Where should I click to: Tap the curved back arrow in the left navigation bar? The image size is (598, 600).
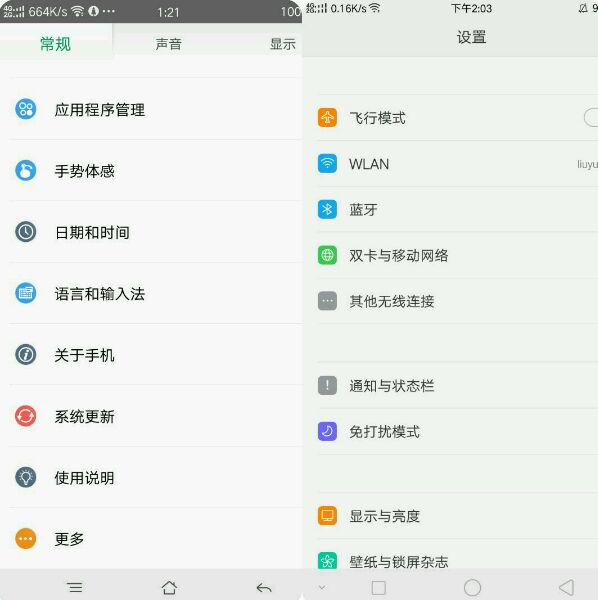264,587
